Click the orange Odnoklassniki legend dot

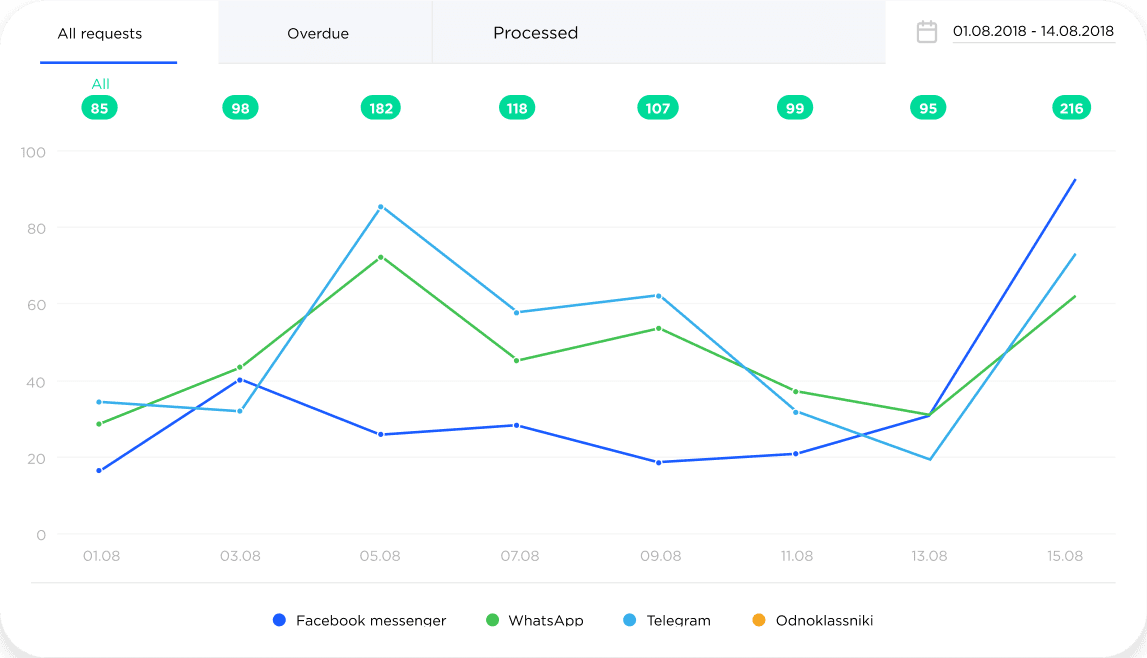click(758, 620)
